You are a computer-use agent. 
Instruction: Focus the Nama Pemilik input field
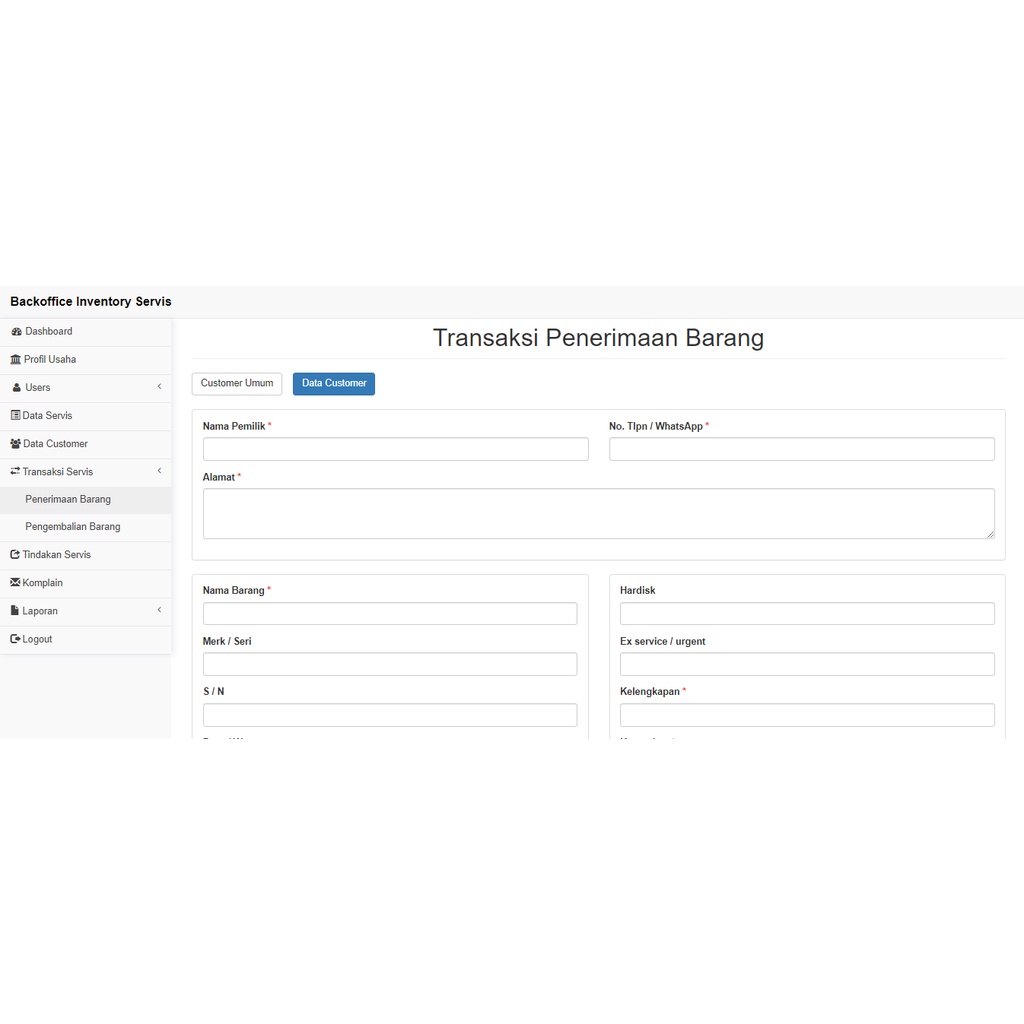pyautogui.click(x=396, y=449)
